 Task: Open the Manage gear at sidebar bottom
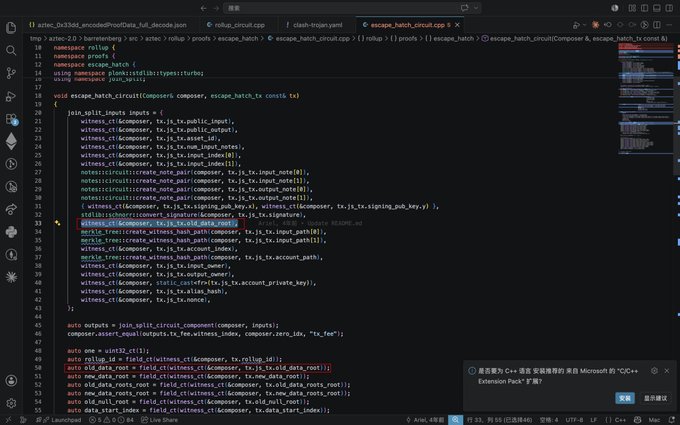point(11,403)
